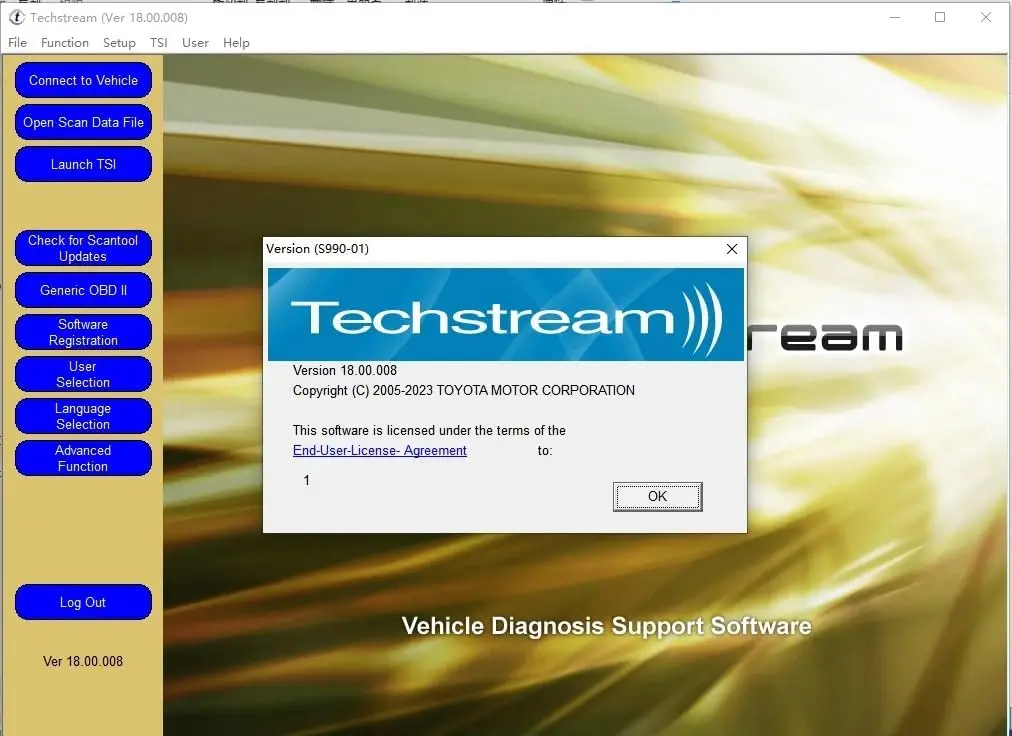Image resolution: width=1012 pixels, height=736 pixels.
Task: Open Language Selection
Action: (83, 416)
